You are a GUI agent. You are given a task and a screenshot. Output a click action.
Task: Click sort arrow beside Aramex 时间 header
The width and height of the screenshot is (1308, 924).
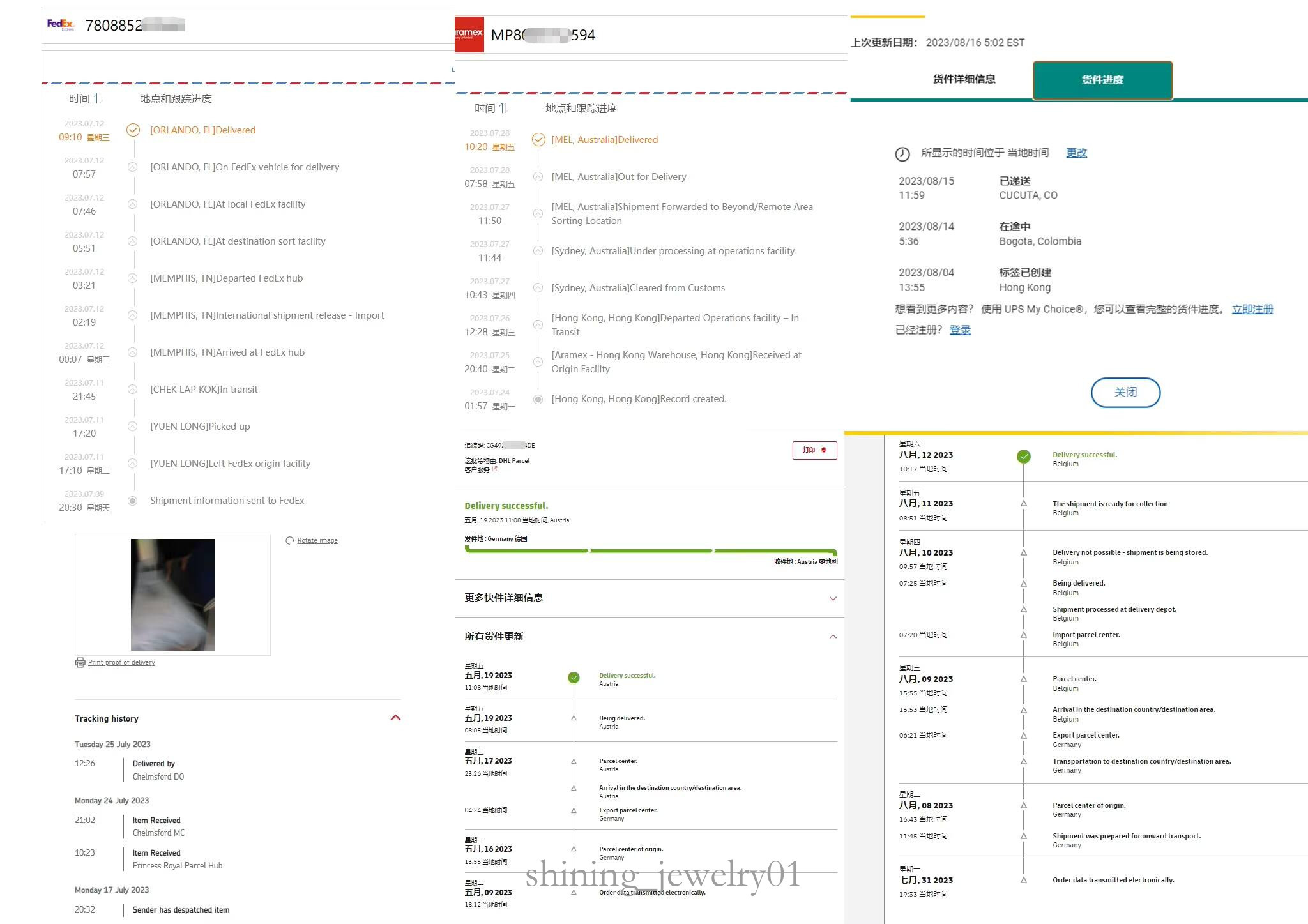pyautogui.click(x=503, y=108)
